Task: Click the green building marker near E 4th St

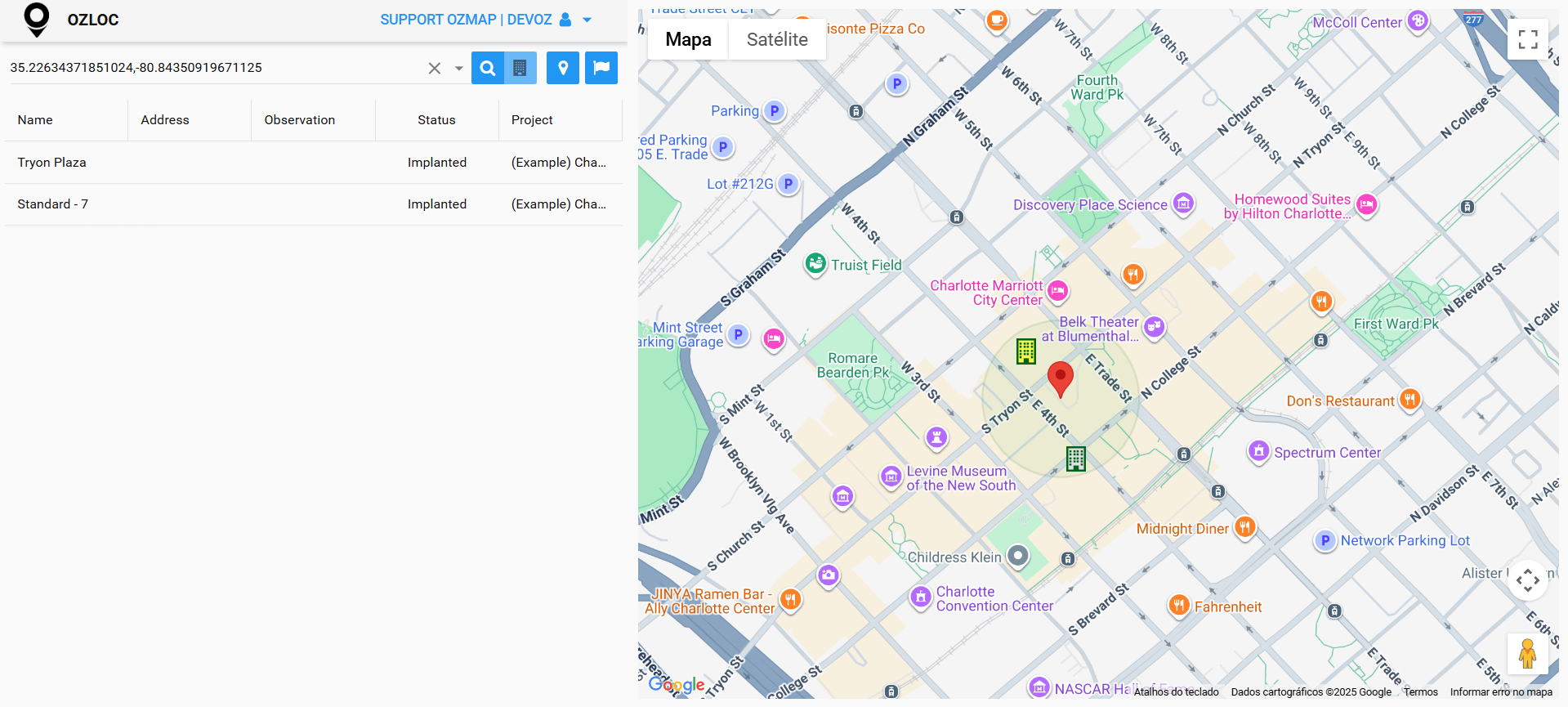Action: point(1076,459)
